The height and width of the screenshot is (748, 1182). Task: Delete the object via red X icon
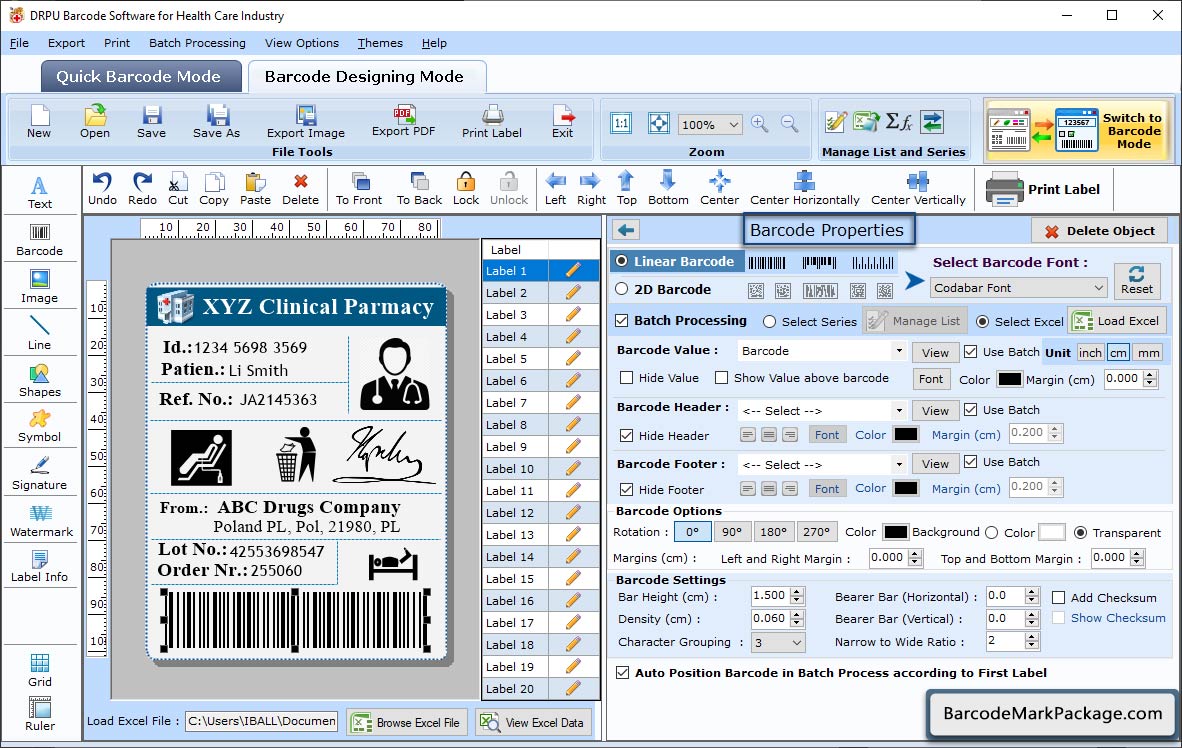coord(300,189)
